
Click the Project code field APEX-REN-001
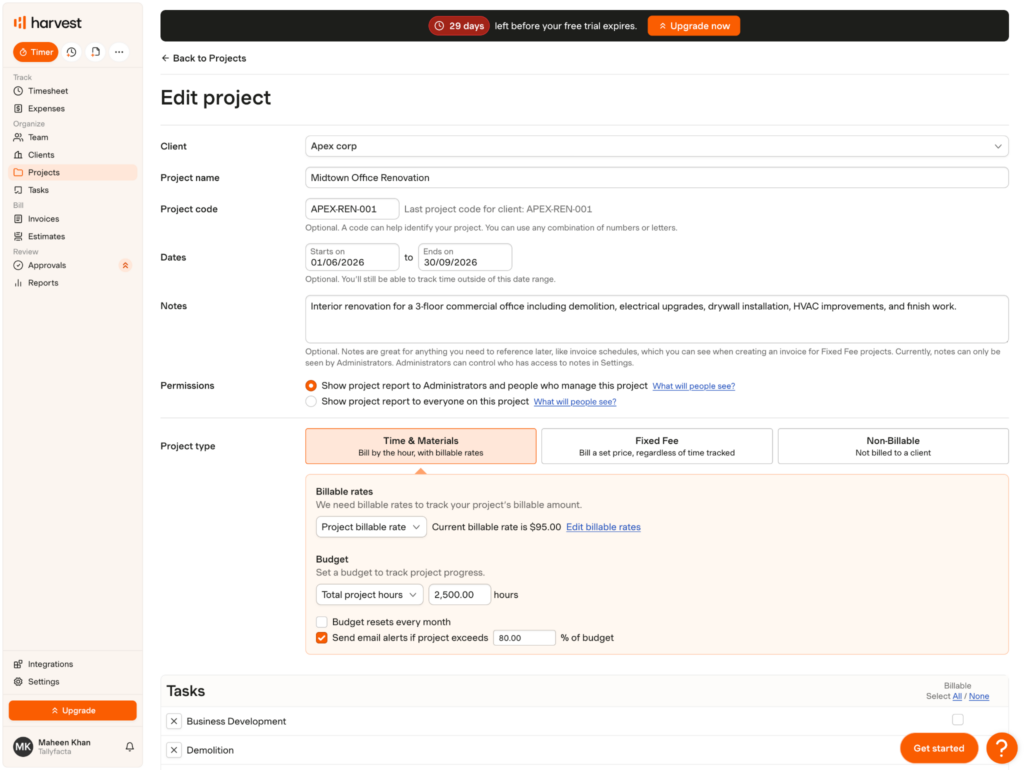(352, 209)
